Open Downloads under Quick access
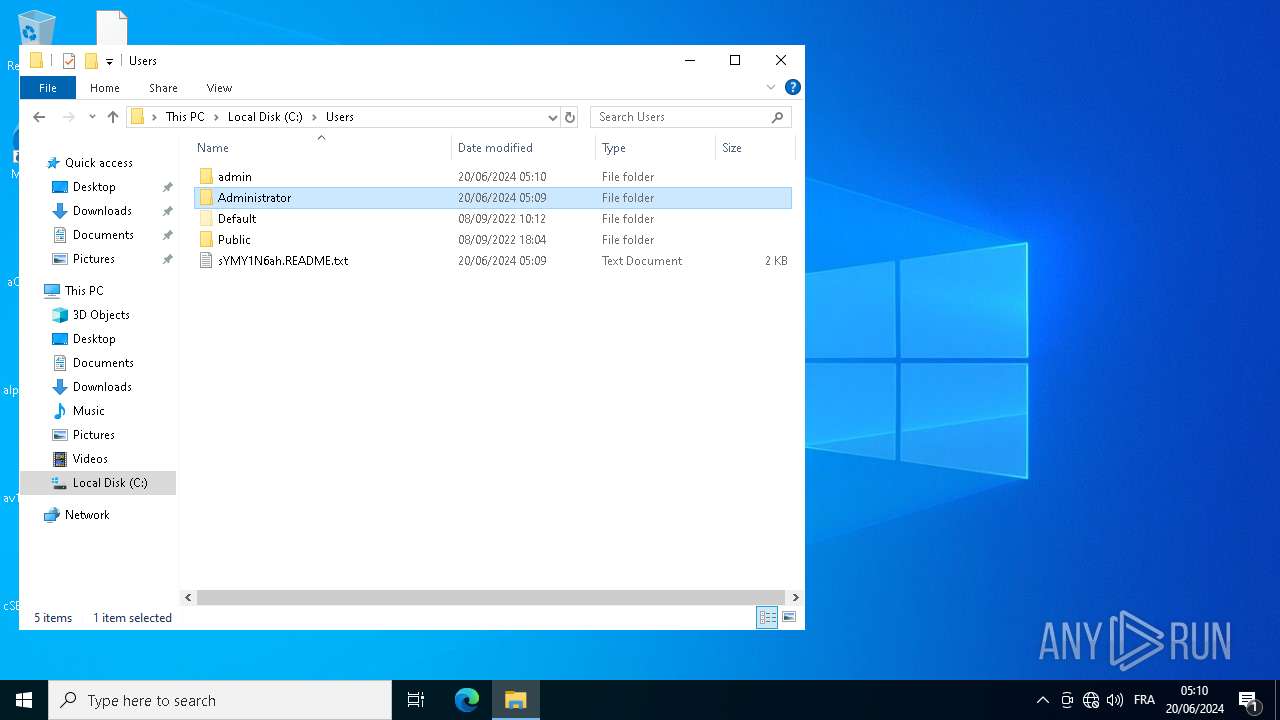The width and height of the screenshot is (1280, 720). tap(102, 211)
